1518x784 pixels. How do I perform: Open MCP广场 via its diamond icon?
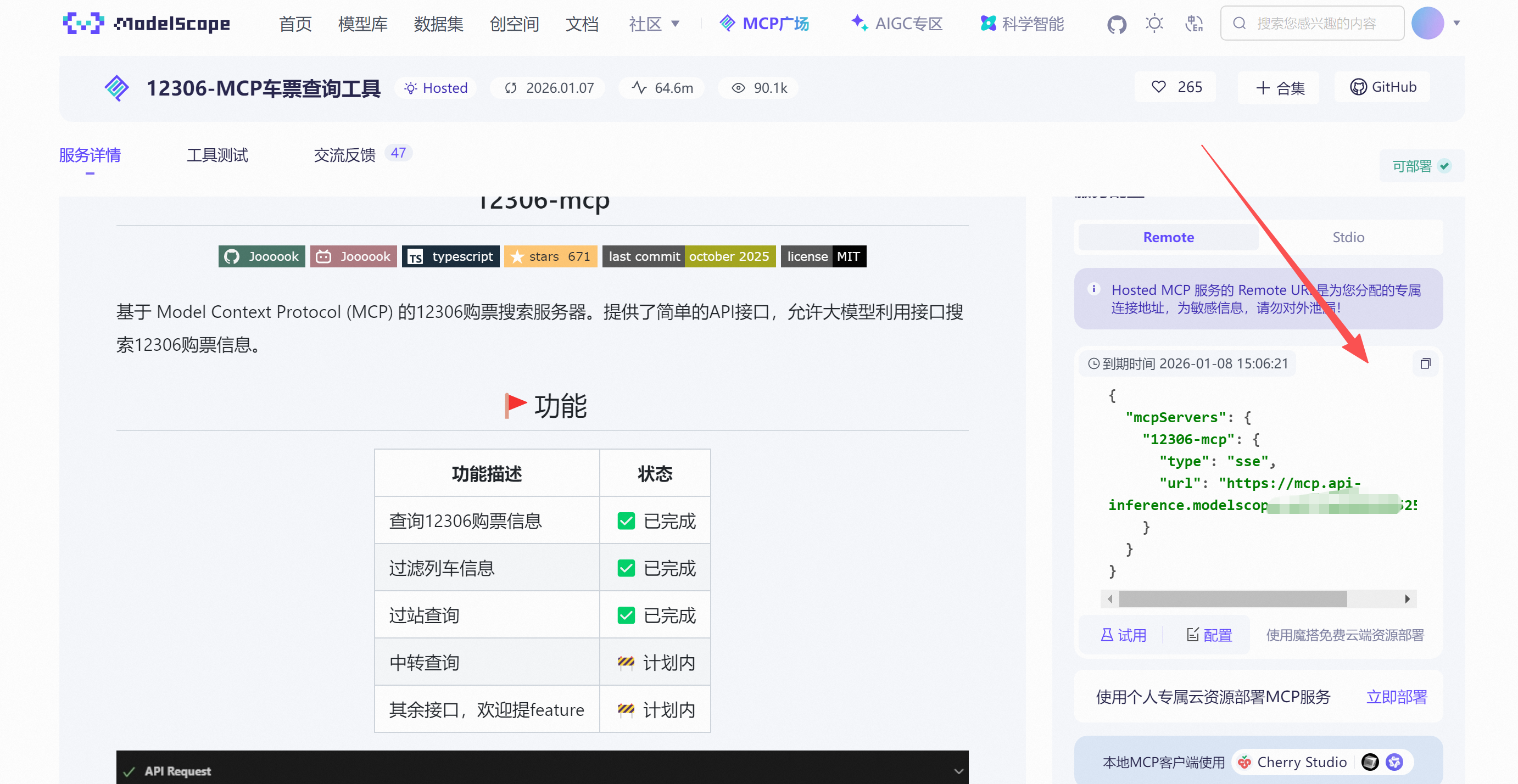coord(727,23)
